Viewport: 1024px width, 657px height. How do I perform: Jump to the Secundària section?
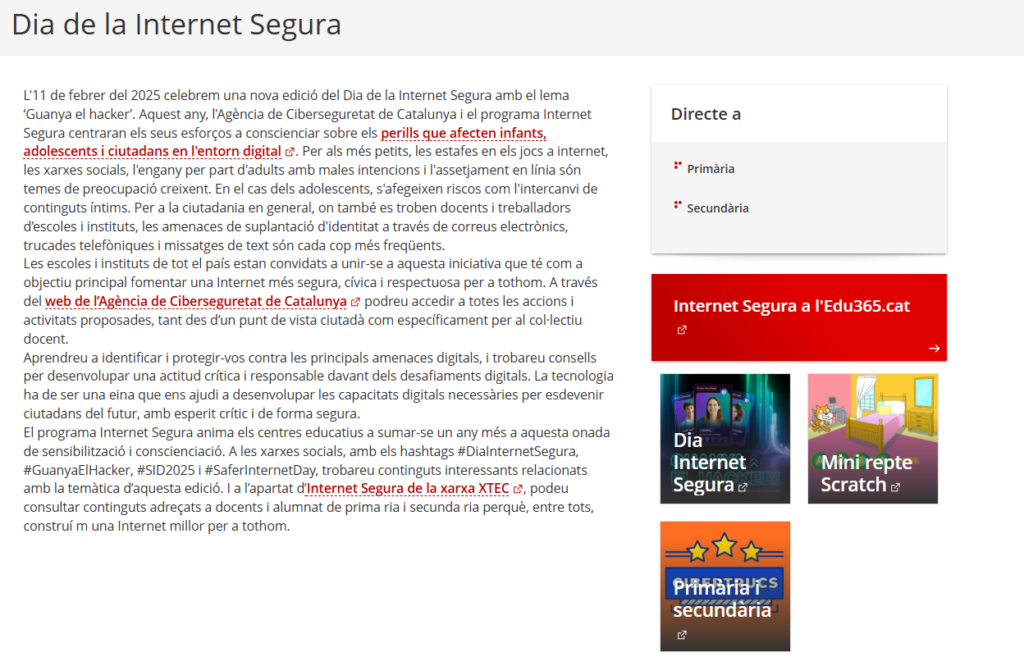point(717,208)
